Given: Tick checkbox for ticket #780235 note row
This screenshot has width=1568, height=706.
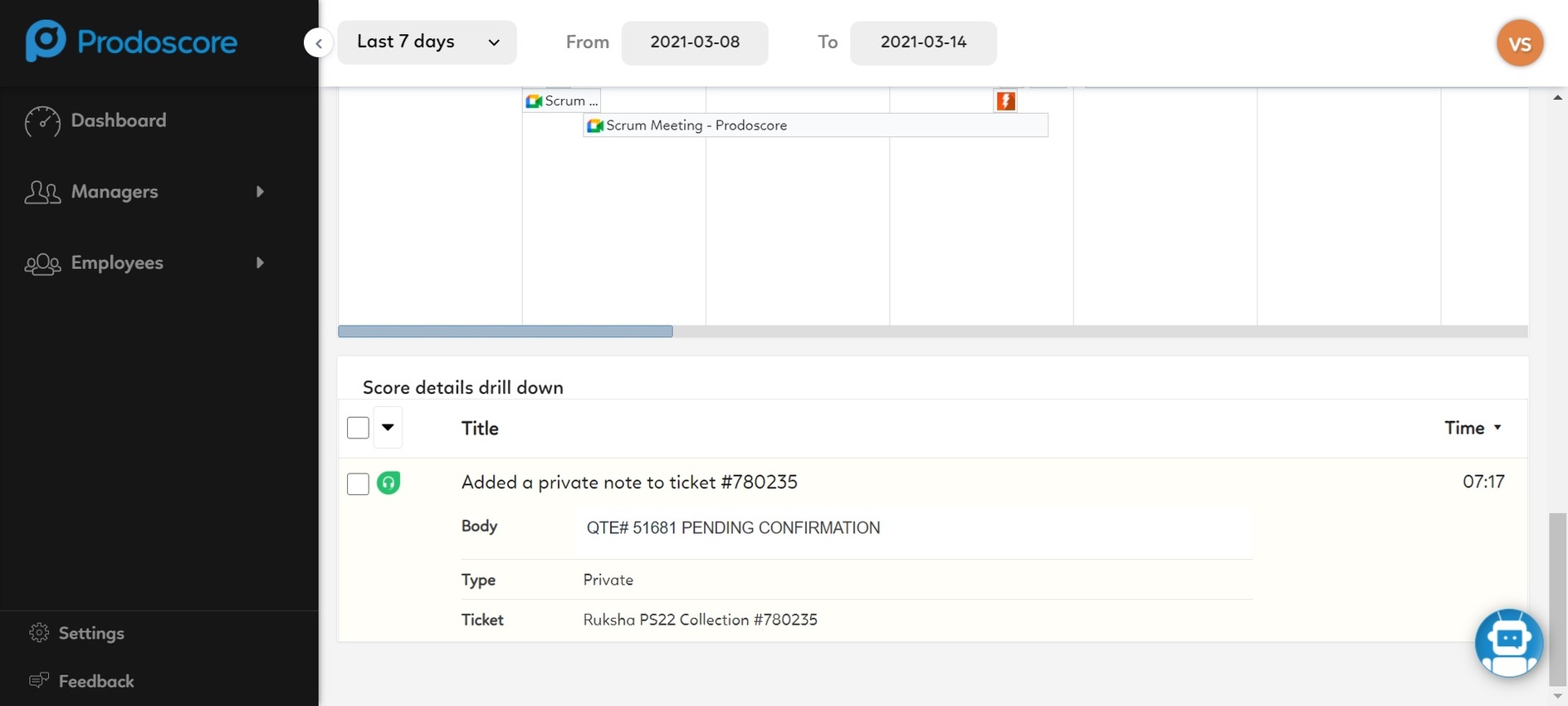Looking at the screenshot, I should tap(358, 483).
